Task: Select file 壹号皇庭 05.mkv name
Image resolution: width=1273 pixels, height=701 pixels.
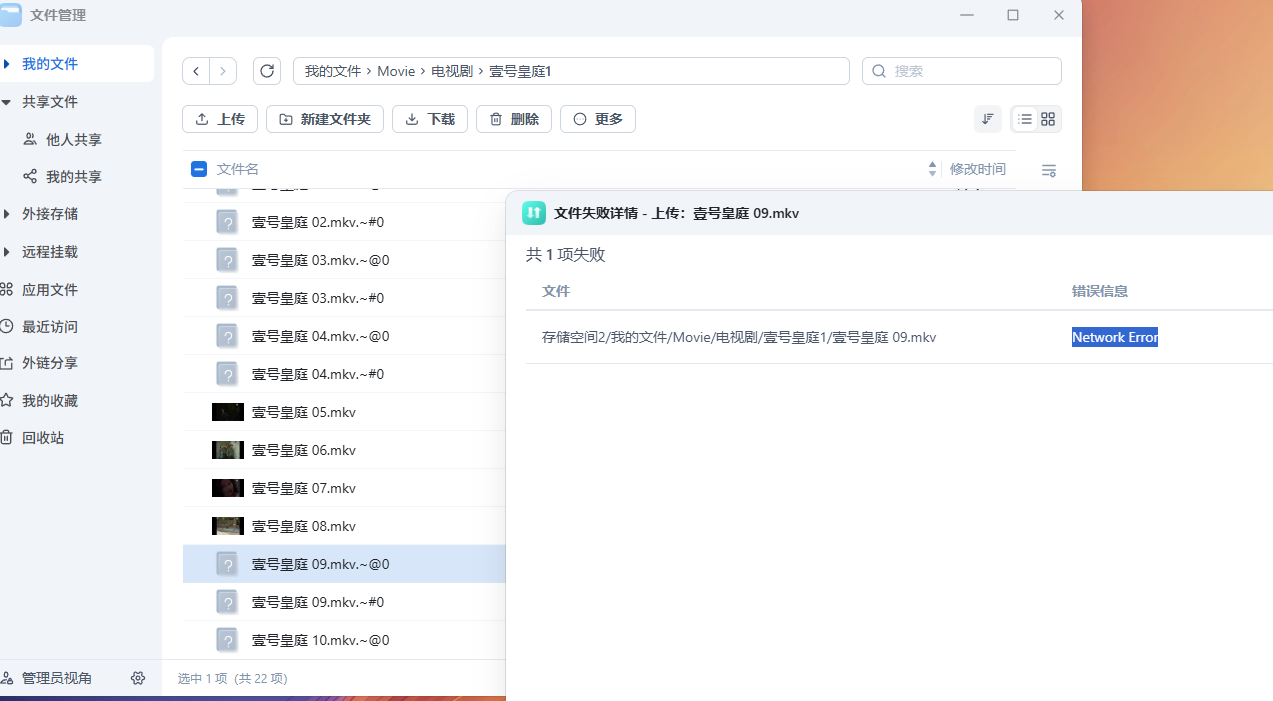Action: (x=304, y=412)
